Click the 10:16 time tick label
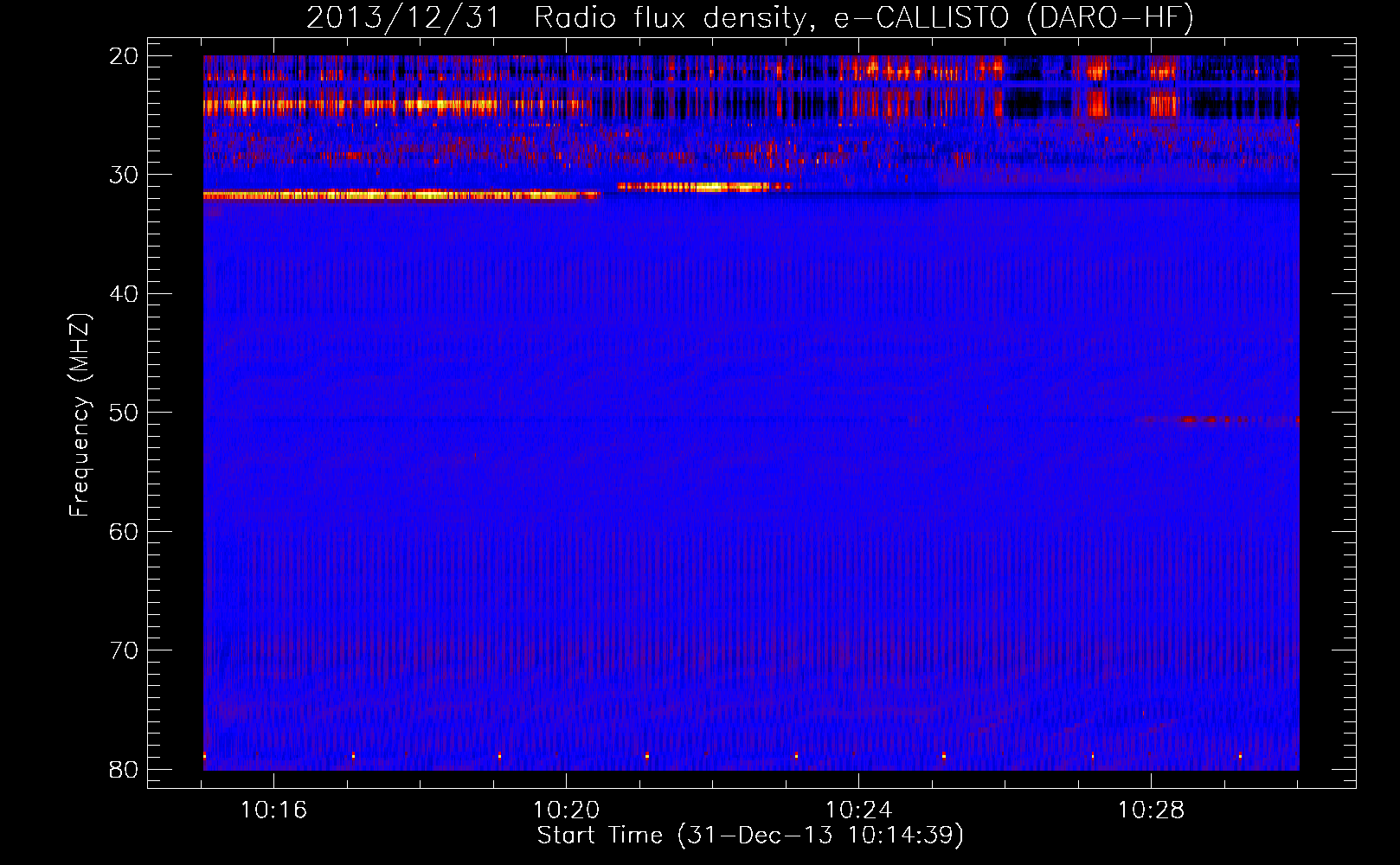The width and height of the screenshot is (1400, 865). coord(273,811)
